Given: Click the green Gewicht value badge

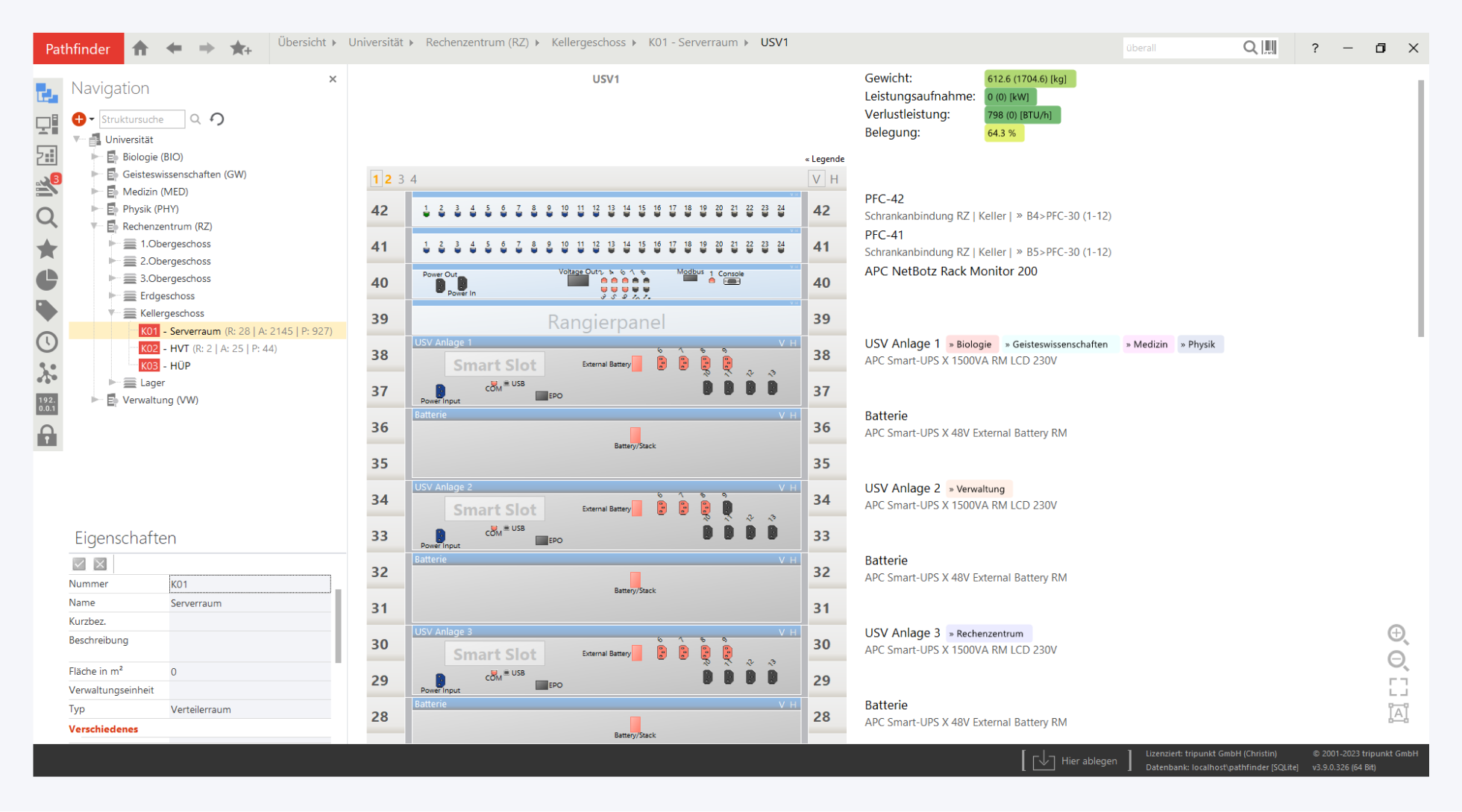Looking at the screenshot, I should pyautogui.click(x=1029, y=78).
